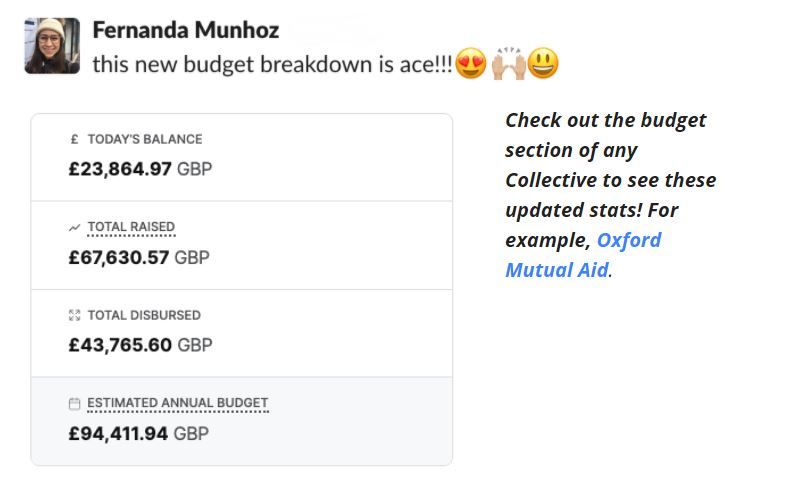The height and width of the screenshot is (480, 809).
Task: Click the Today's Balance label
Action: 144,139
